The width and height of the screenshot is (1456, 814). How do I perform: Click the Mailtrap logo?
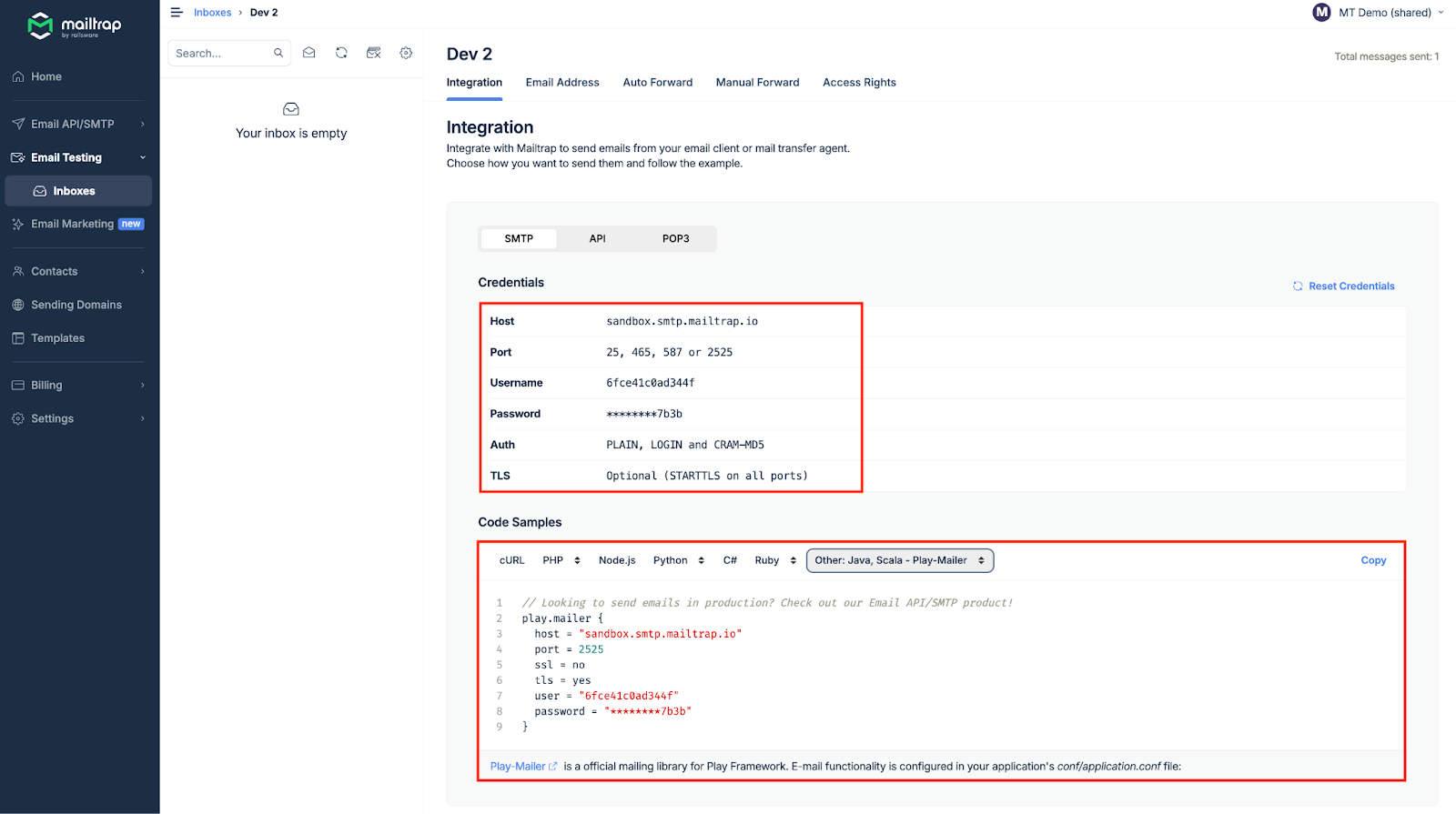point(75,25)
